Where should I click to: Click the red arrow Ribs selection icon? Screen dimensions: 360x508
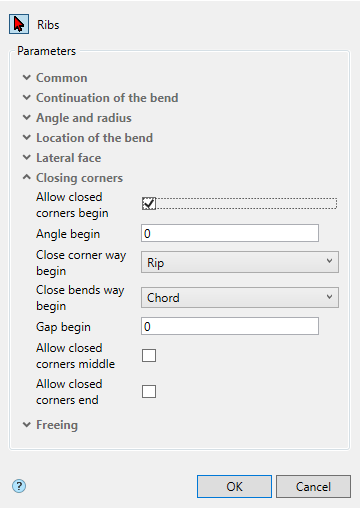19,24
